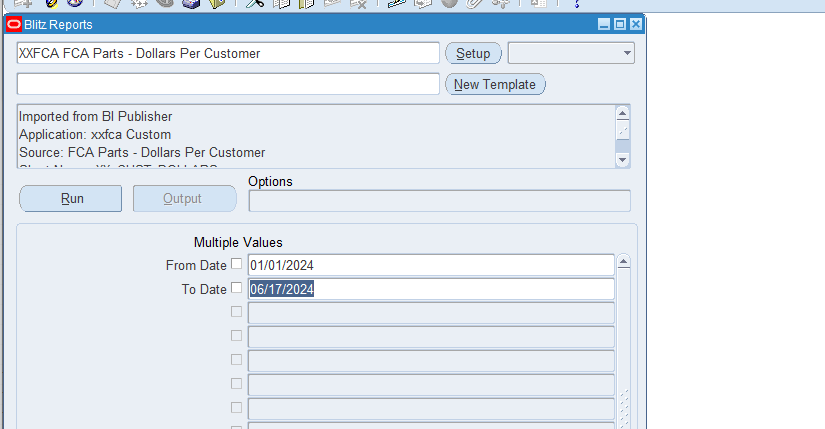
Task: Click the 'To Date' label
Action: point(204,289)
